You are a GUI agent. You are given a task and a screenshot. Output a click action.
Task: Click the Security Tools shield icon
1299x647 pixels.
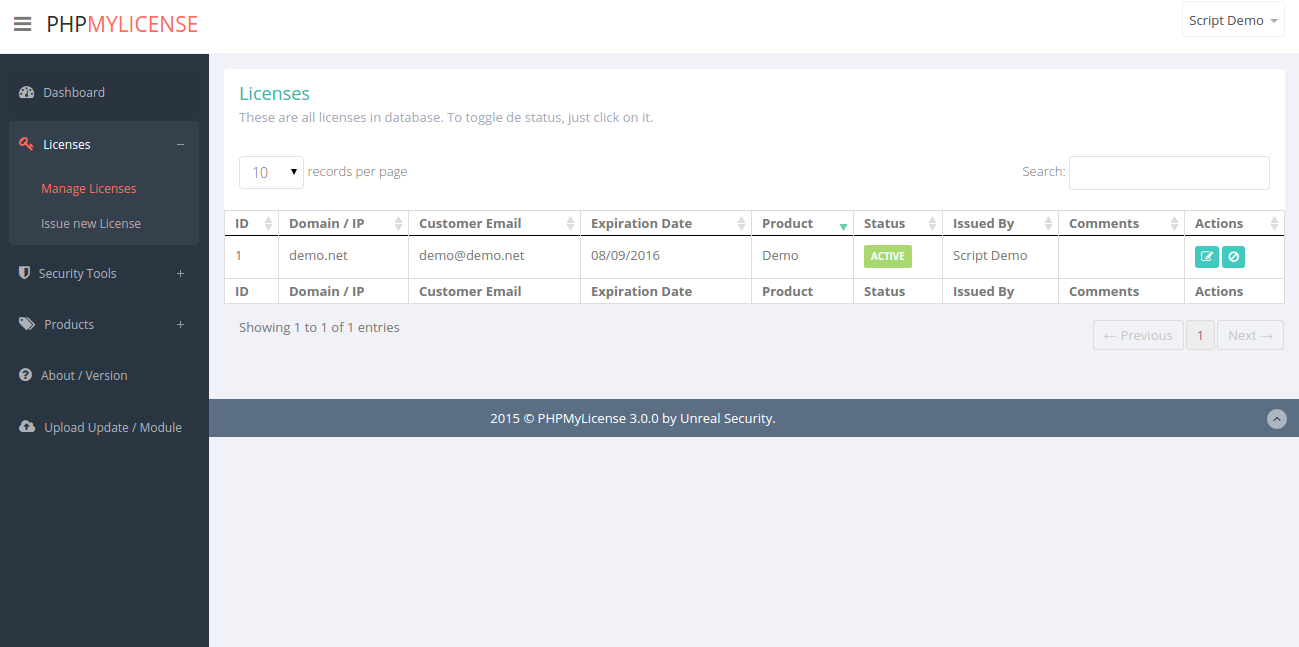(x=25, y=273)
